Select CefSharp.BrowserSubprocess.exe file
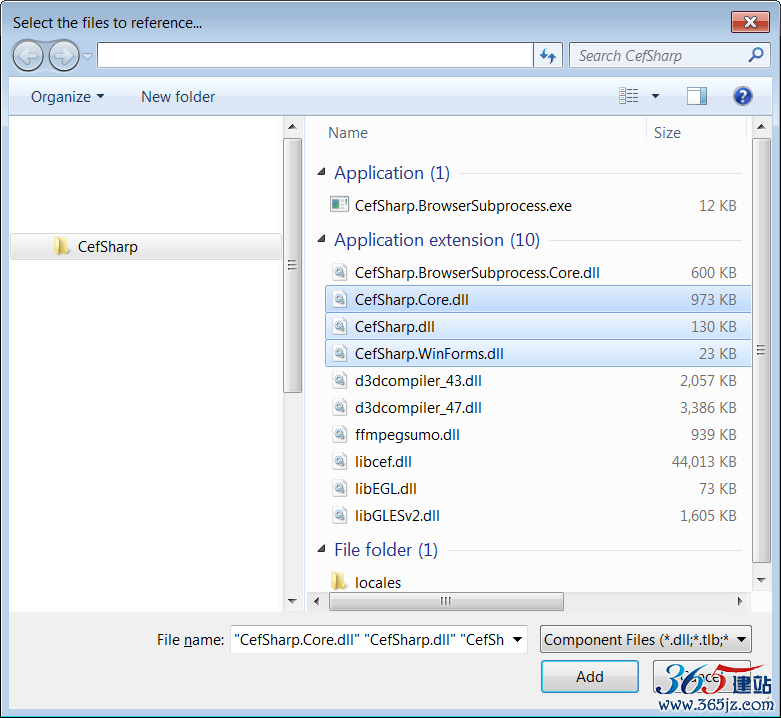This screenshot has width=781, height=718. (538, 205)
